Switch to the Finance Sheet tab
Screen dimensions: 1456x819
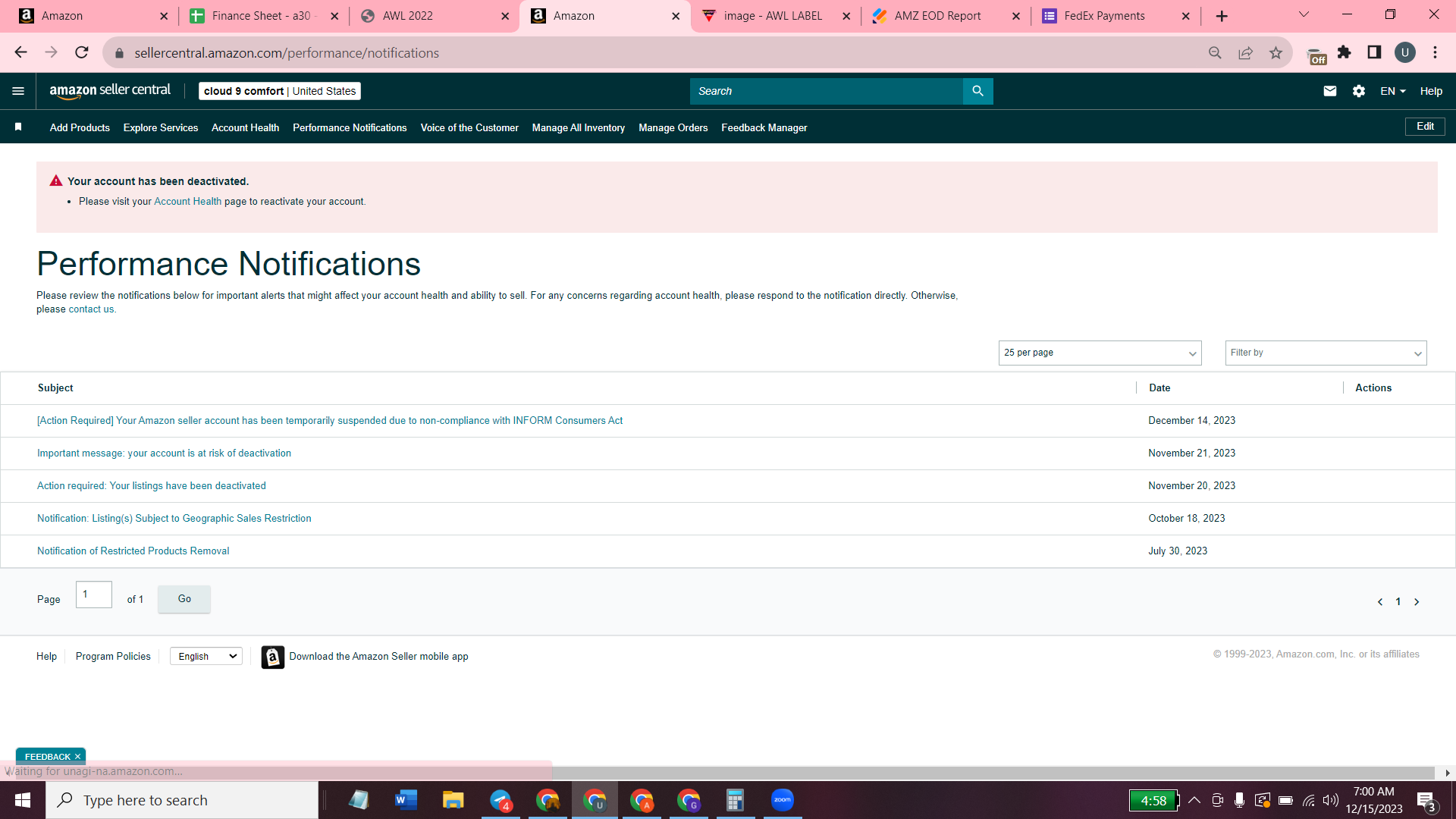263,16
